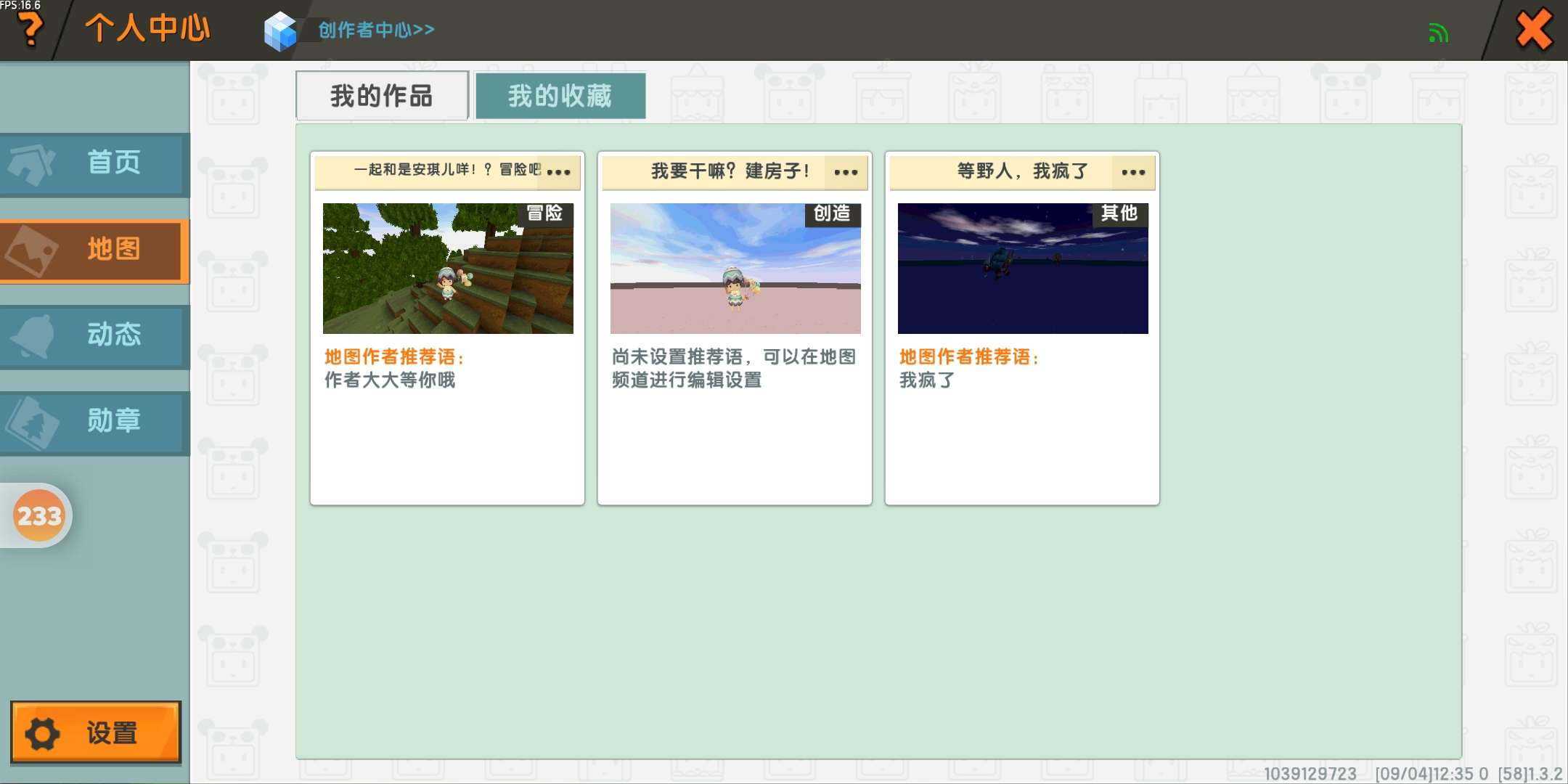The image size is (1568, 784).
Task: Click the picture icon for 地图
Action: [x=32, y=250]
